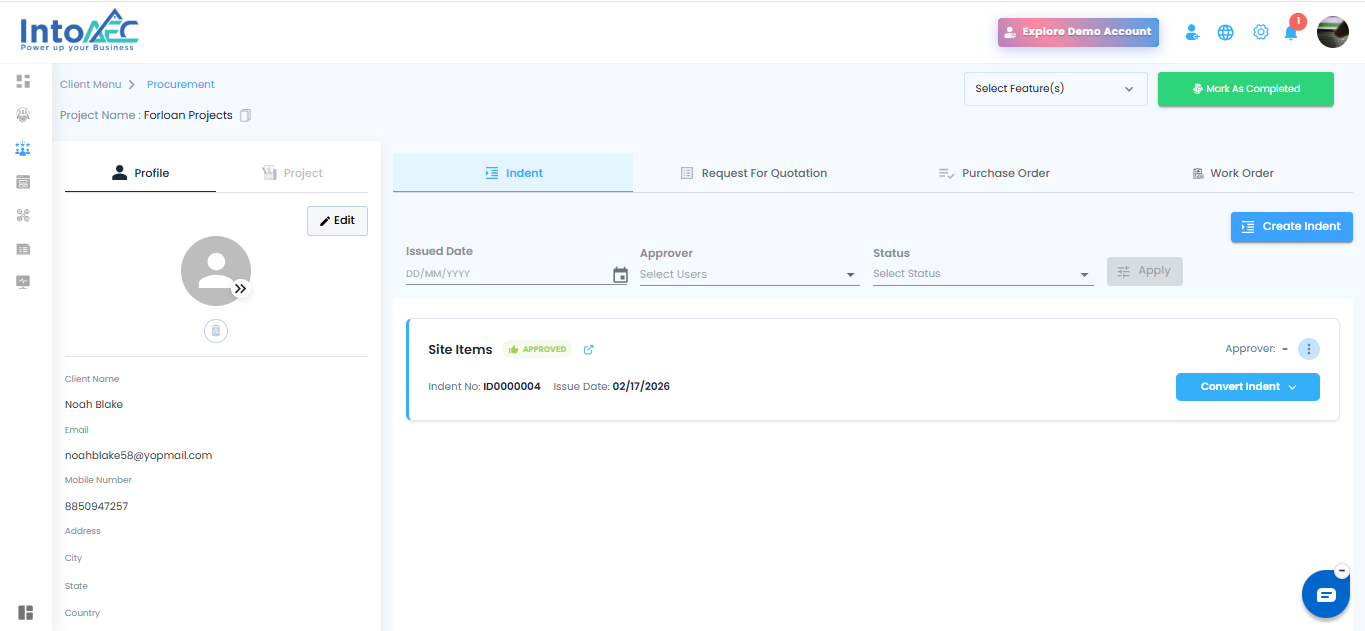Image resolution: width=1365 pixels, height=631 pixels.
Task: Click the issue date 02/17/2026
Action: click(641, 386)
